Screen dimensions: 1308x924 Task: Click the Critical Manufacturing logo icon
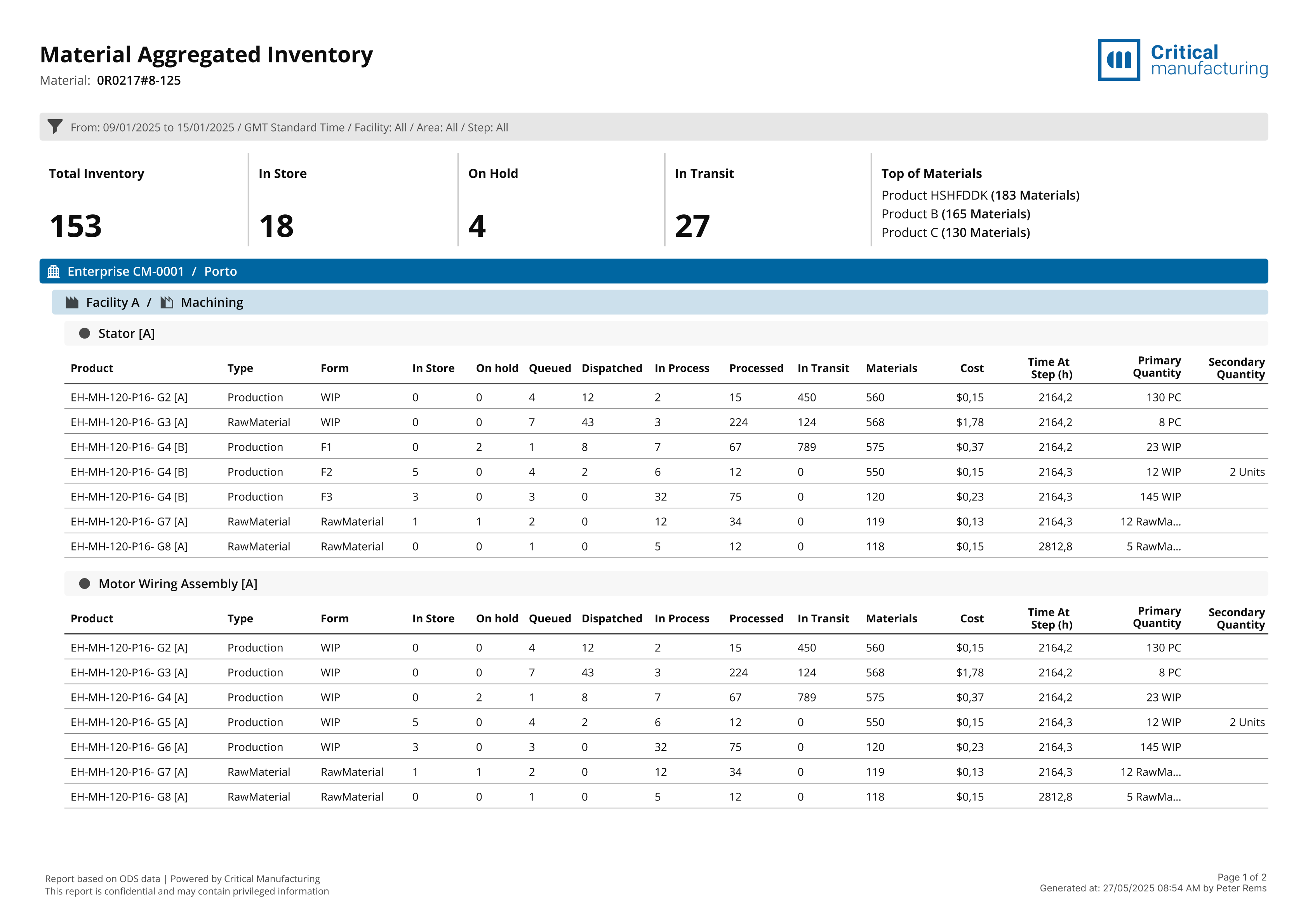click(1118, 60)
